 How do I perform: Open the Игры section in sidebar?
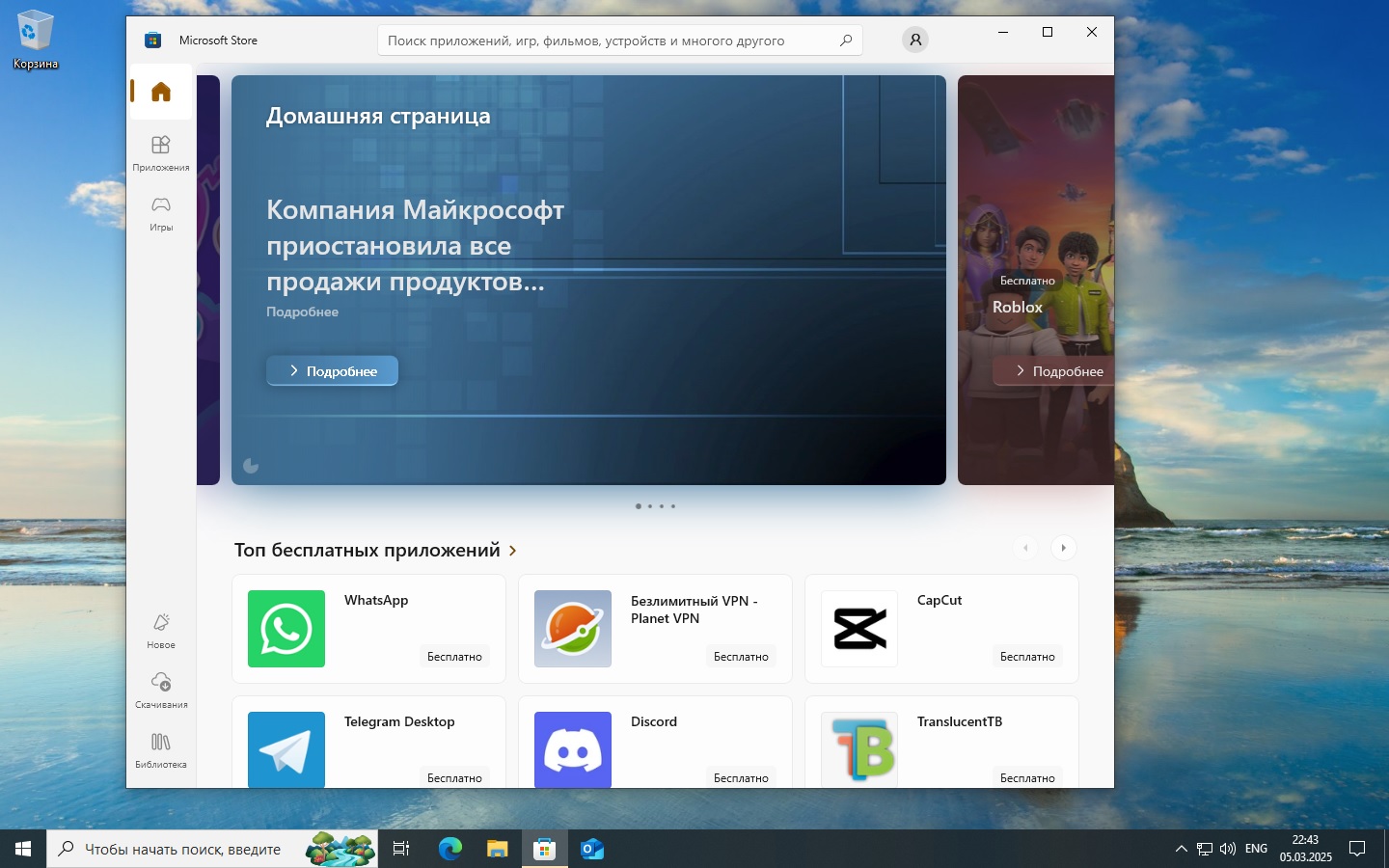click(x=161, y=213)
